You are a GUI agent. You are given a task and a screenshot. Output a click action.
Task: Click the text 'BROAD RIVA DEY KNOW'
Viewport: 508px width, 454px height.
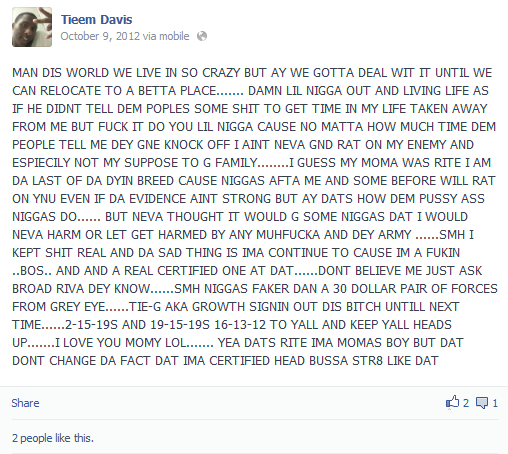point(81,289)
